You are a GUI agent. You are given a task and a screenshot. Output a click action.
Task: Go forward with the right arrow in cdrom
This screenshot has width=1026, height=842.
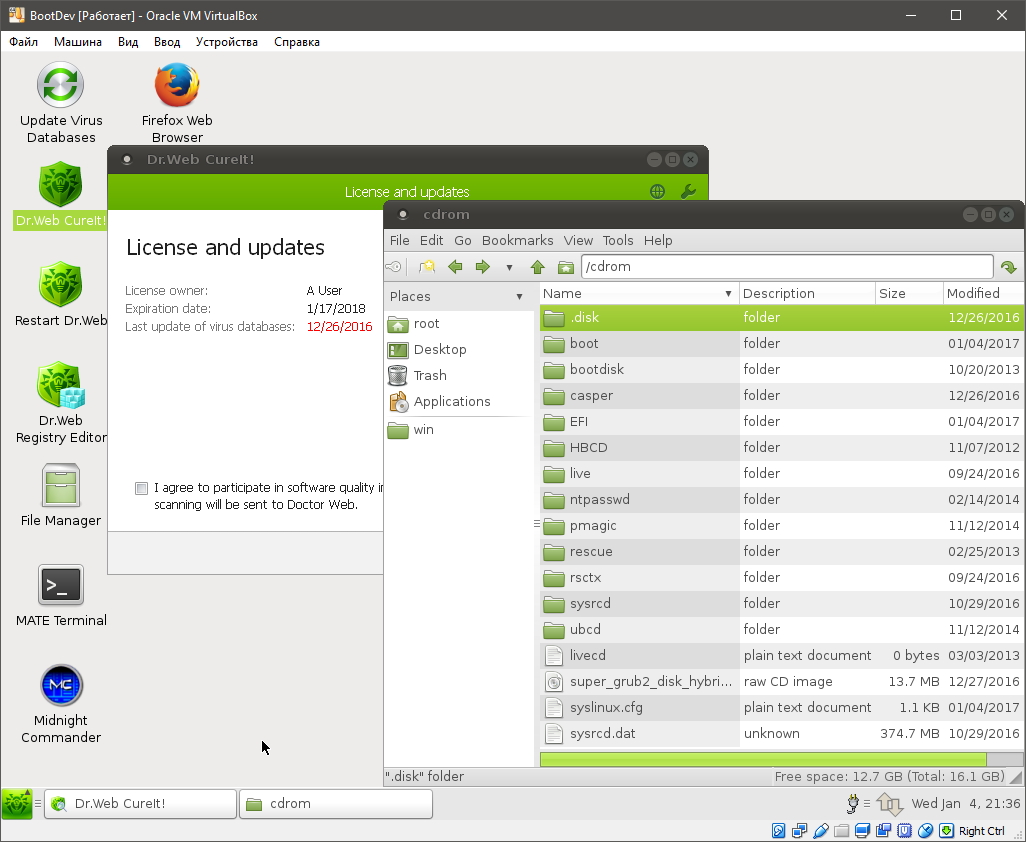(482, 267)
